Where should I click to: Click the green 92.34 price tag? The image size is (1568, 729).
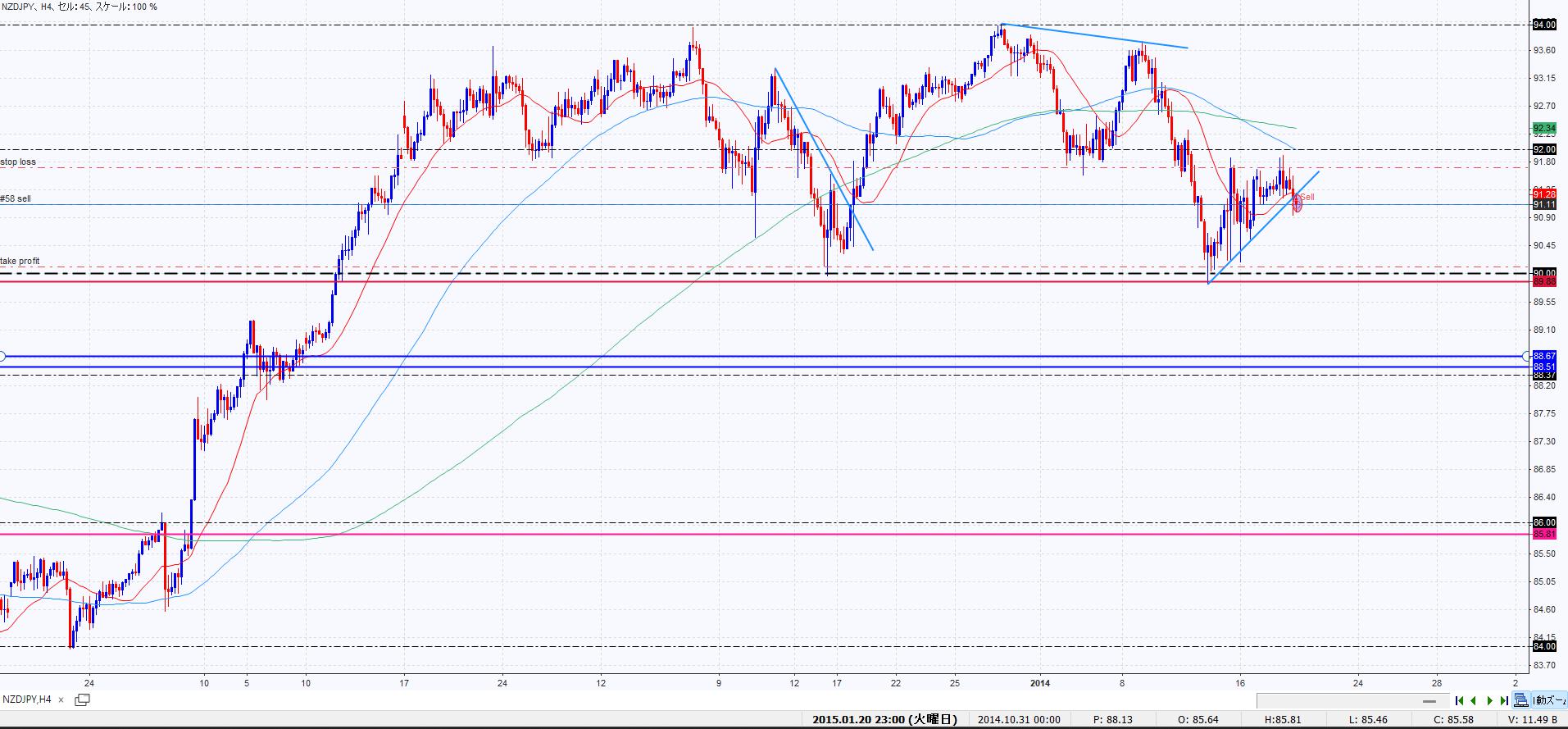point(1543,129)
